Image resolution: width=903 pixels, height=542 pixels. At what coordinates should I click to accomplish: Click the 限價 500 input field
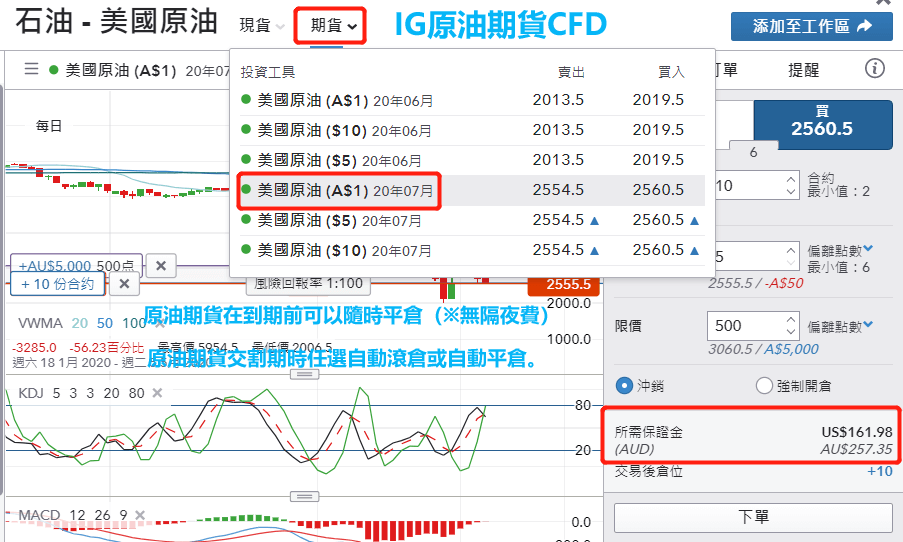click(x=746, y=326)
